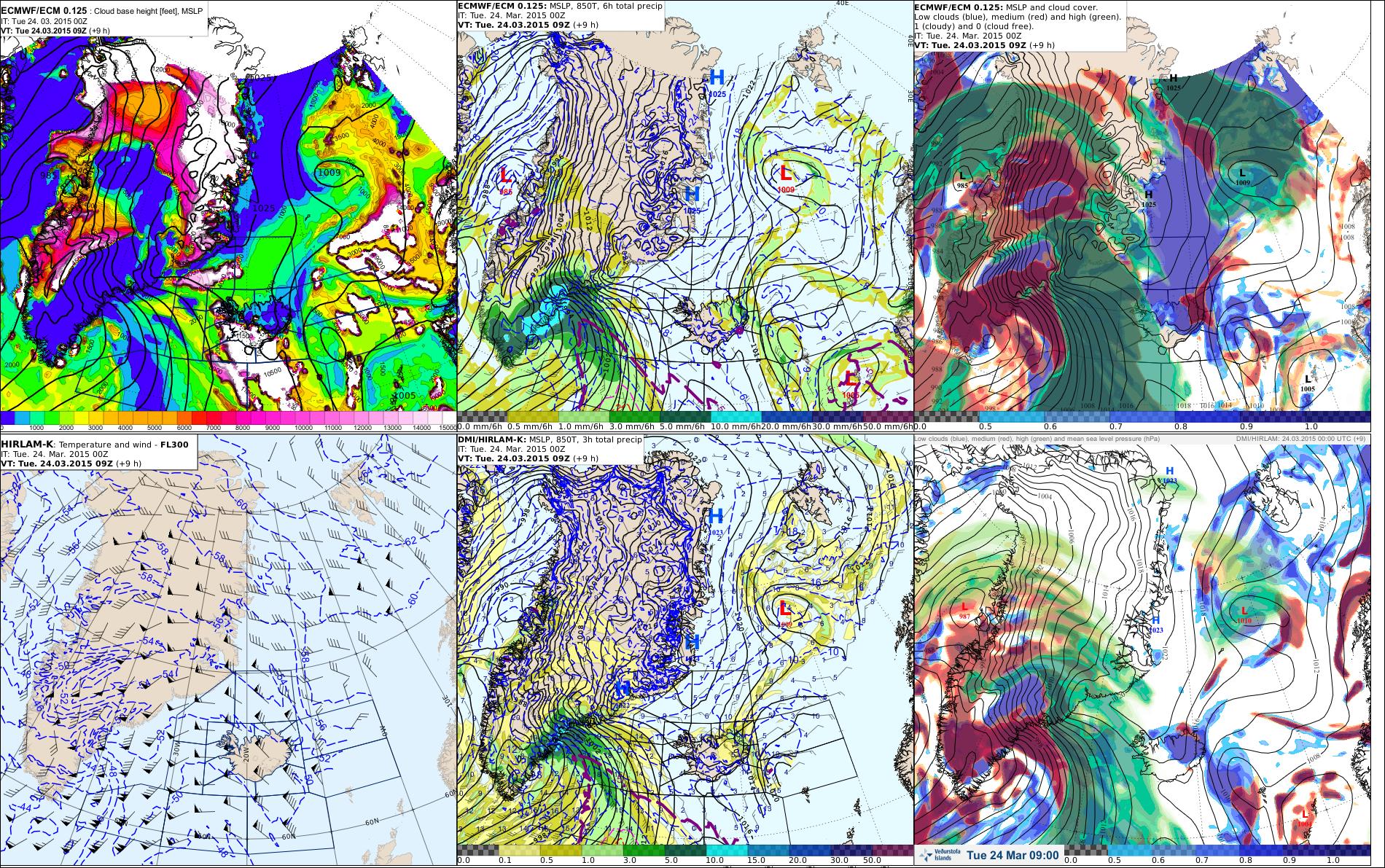Click the 0.1 pale yellow swatch in HIRLAM-K legend

tap(519, 850)
